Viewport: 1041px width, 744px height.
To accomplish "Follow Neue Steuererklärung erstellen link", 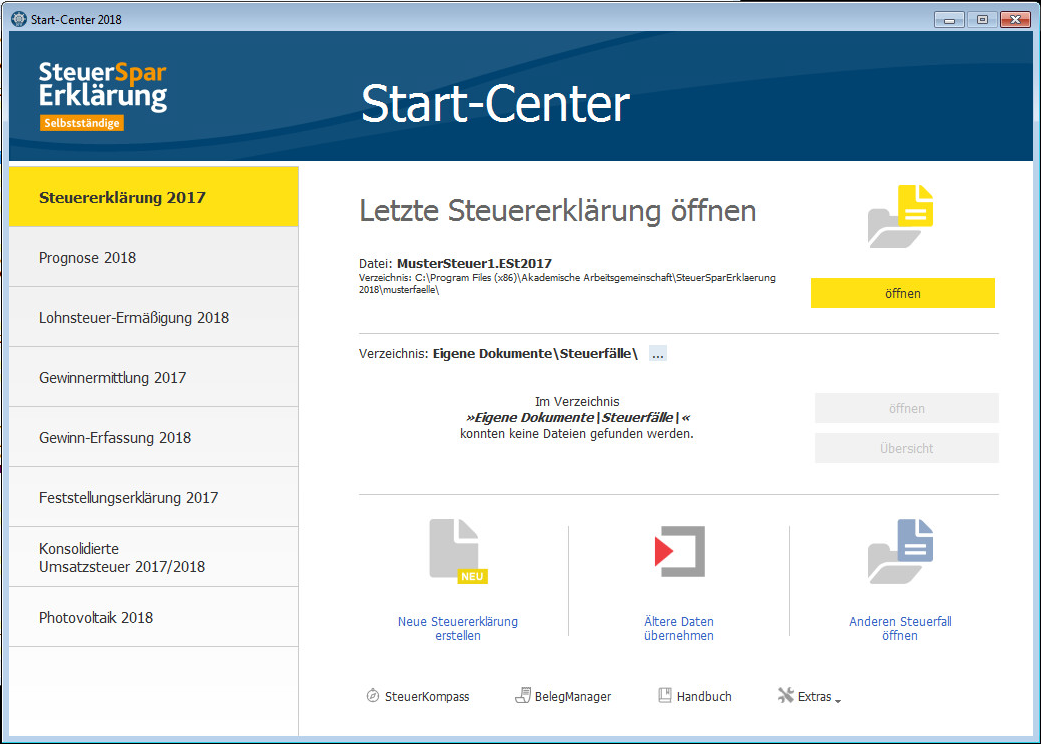I will click(x=457, y=629).
